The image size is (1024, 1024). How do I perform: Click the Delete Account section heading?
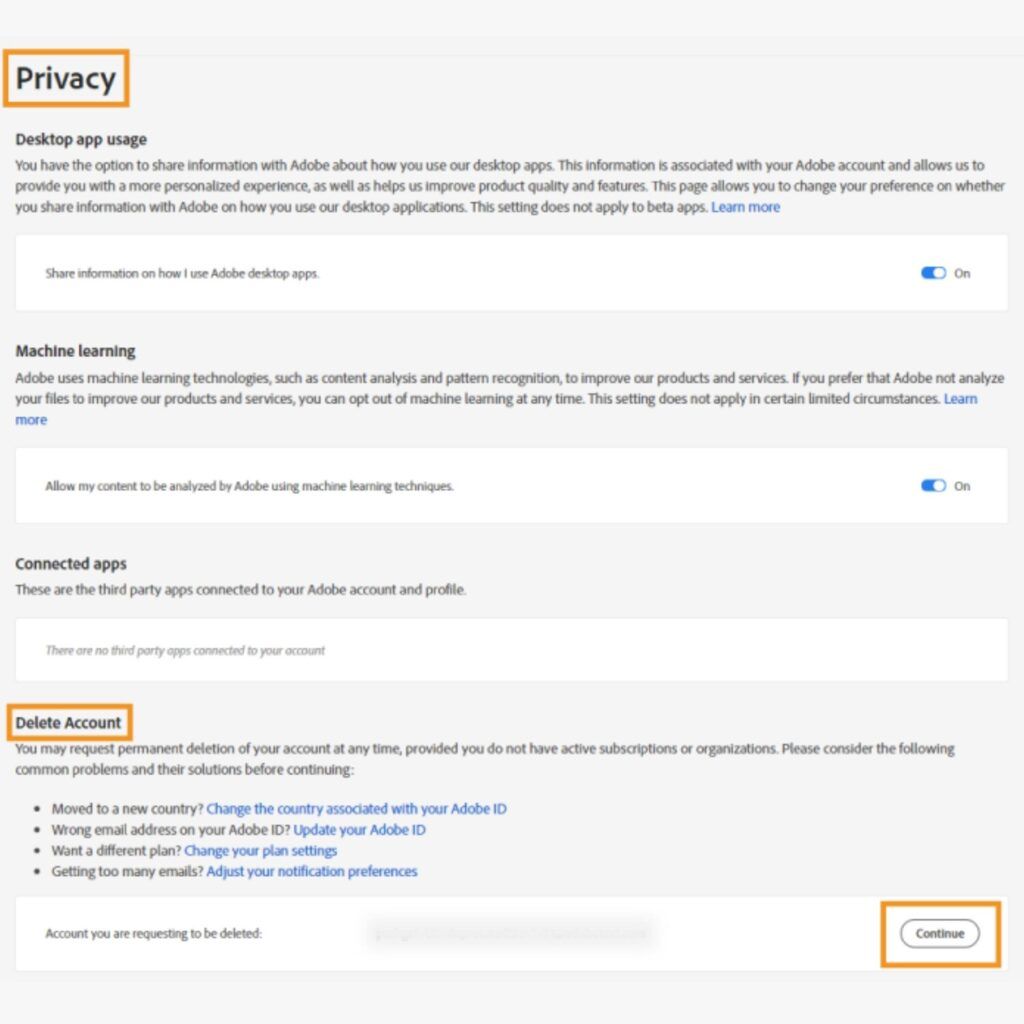(69, 722)
